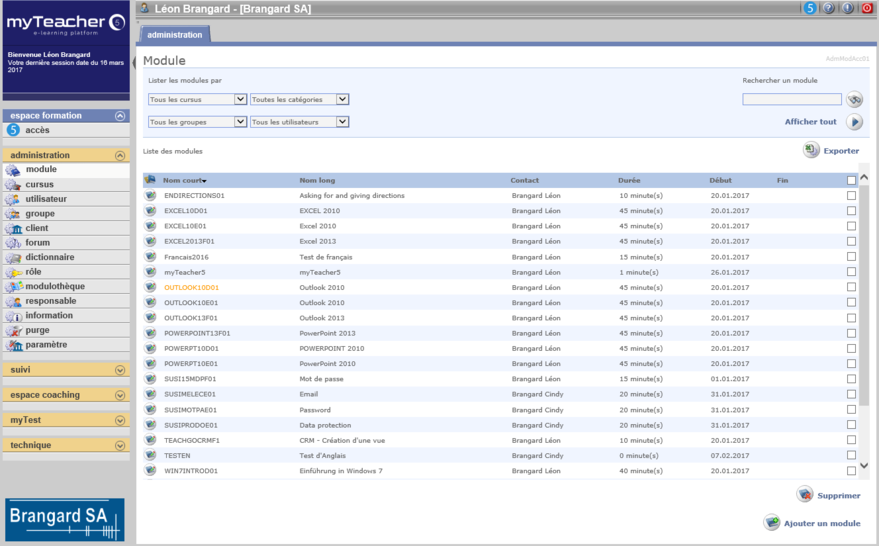Image resolution: width=879 pixels, height=546 pixels.
Task: Click the Afficher tout link
Action: point(810,122)
